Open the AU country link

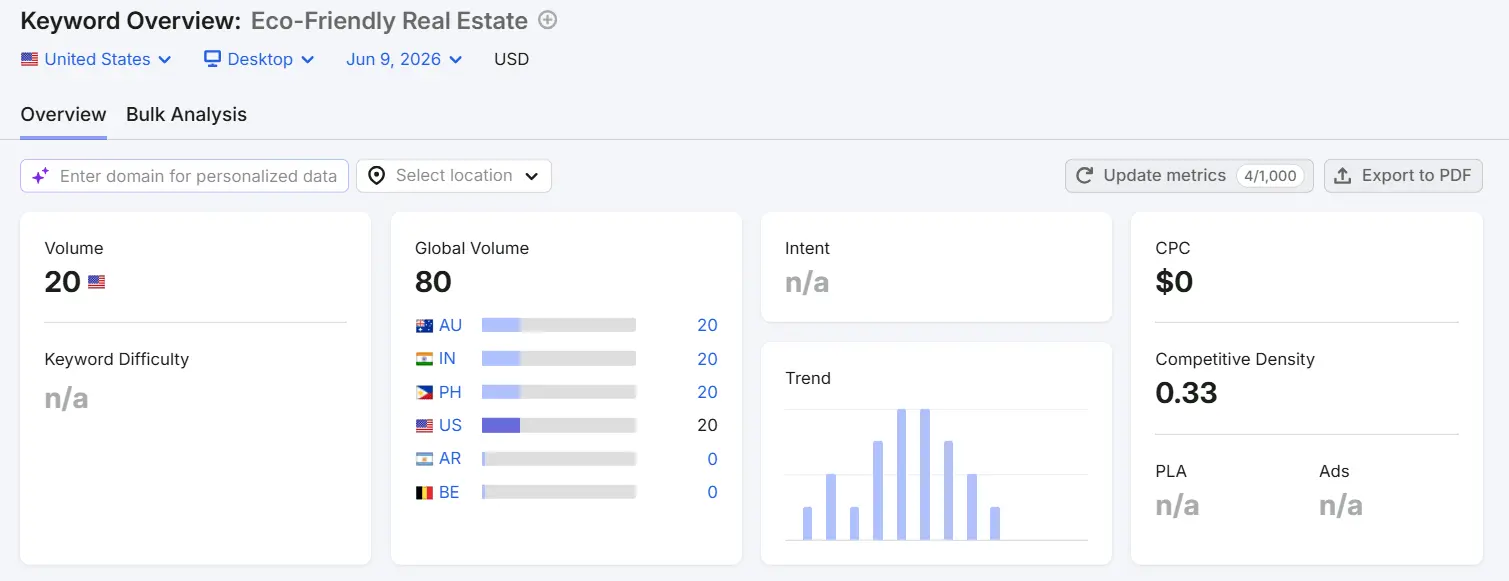(x=450, y=326)
